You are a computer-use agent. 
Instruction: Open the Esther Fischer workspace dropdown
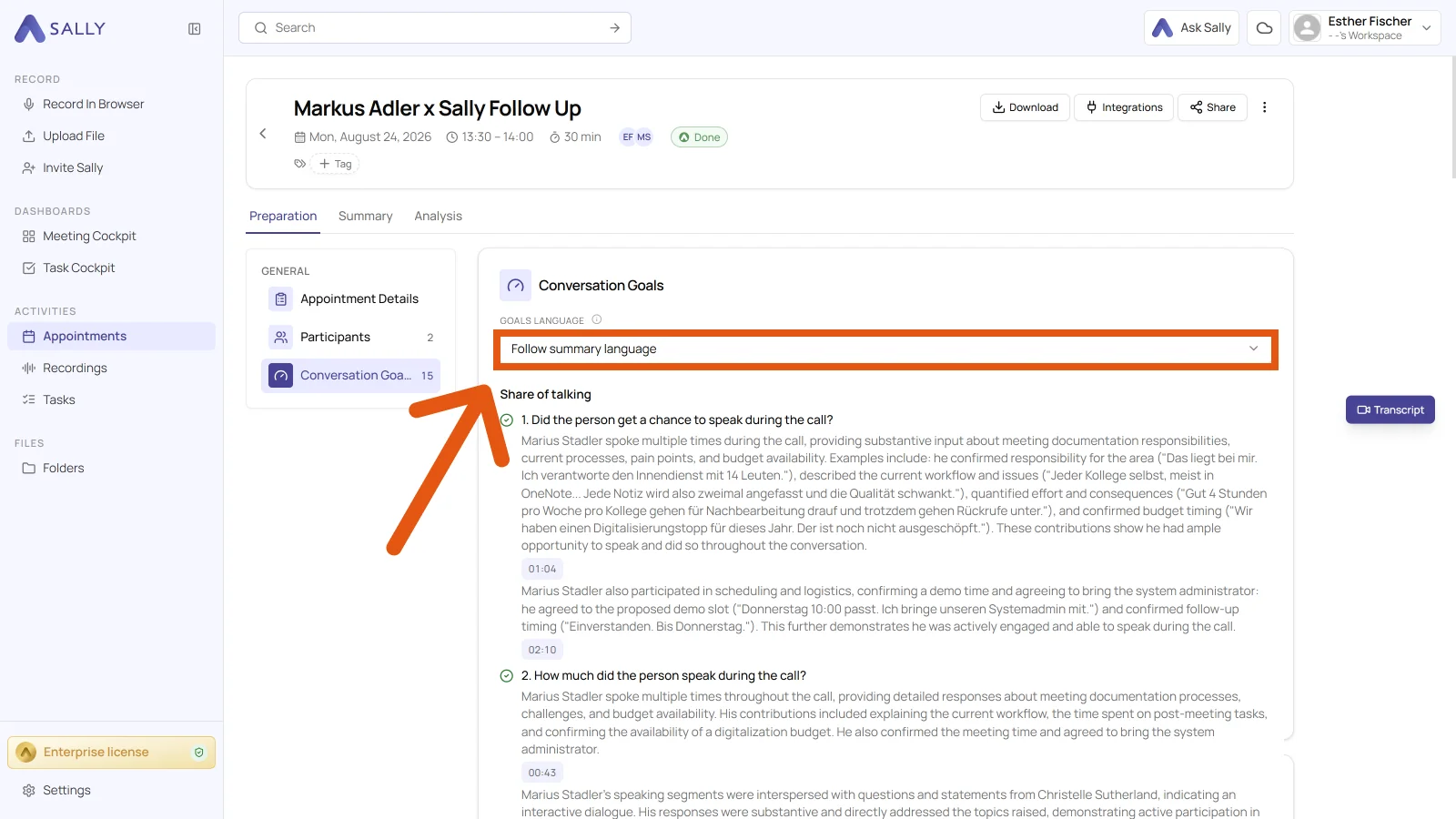click(x=1365, y=28)
